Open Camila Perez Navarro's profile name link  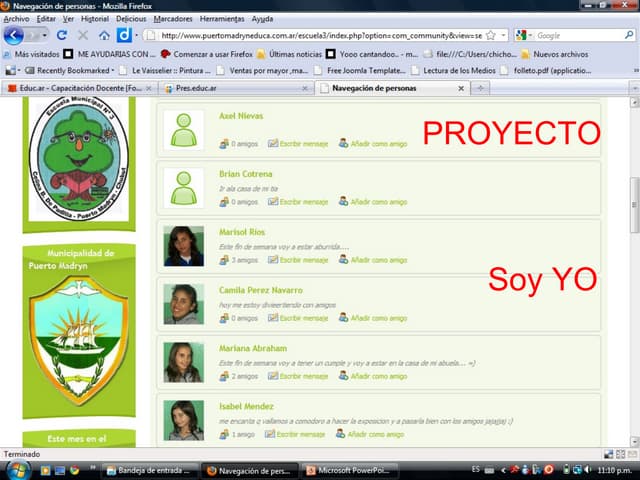coord(260,290)
